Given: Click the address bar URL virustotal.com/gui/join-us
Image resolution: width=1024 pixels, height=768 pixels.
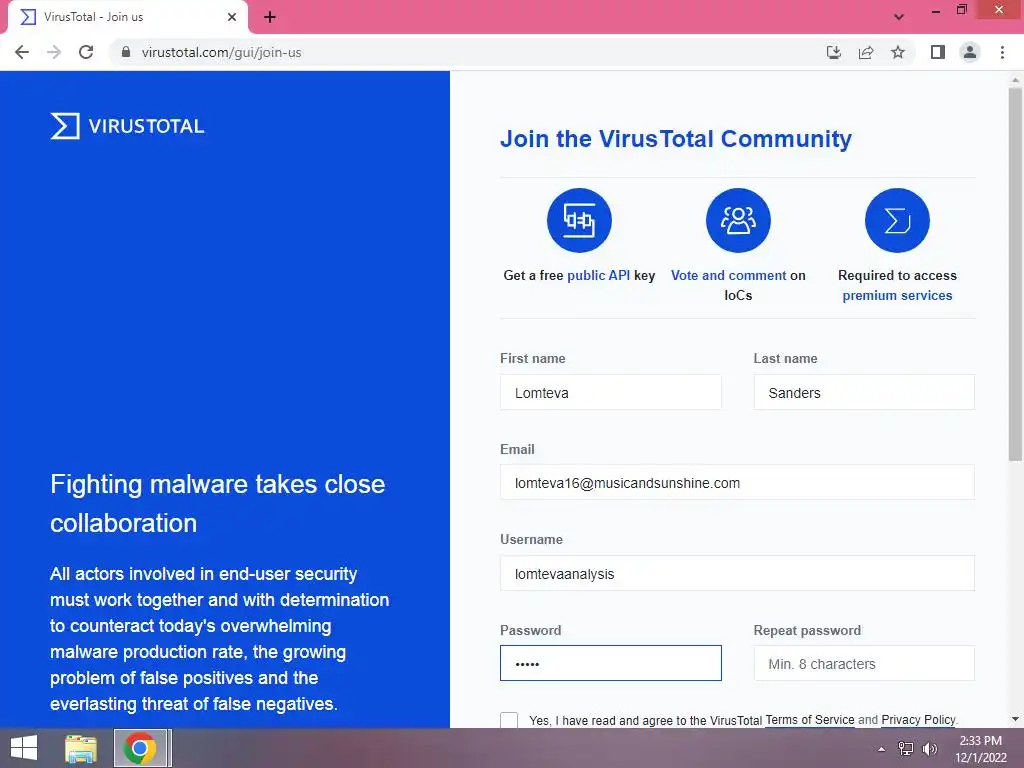Looking at the screenshot, I should coord(221,52).
